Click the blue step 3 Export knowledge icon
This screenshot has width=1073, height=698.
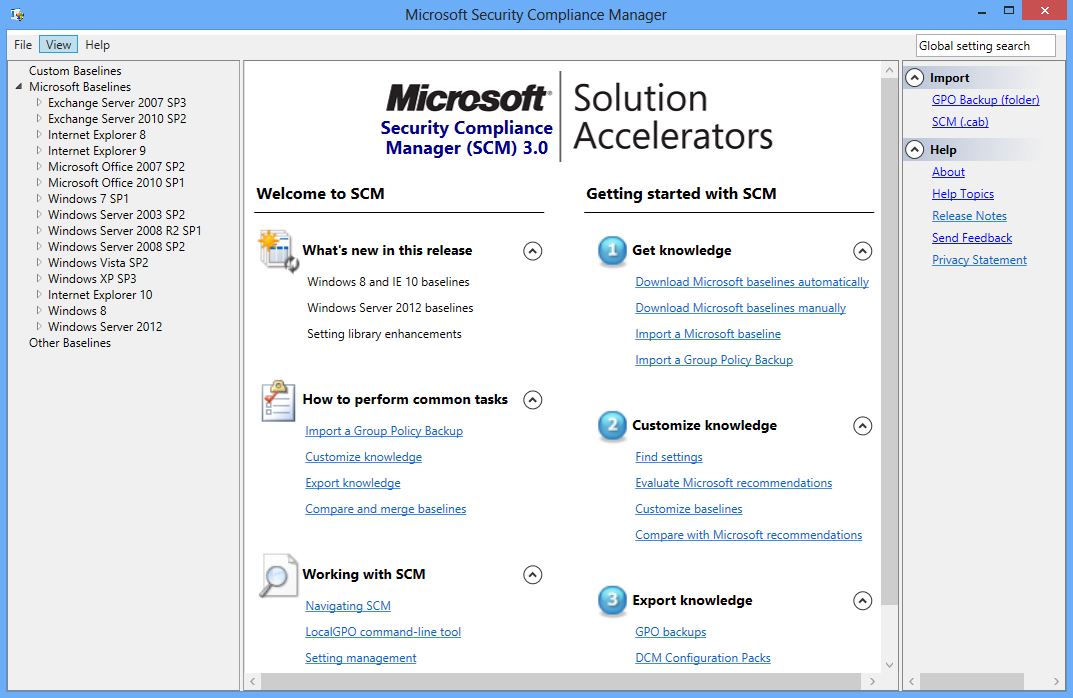click(612, 600)
